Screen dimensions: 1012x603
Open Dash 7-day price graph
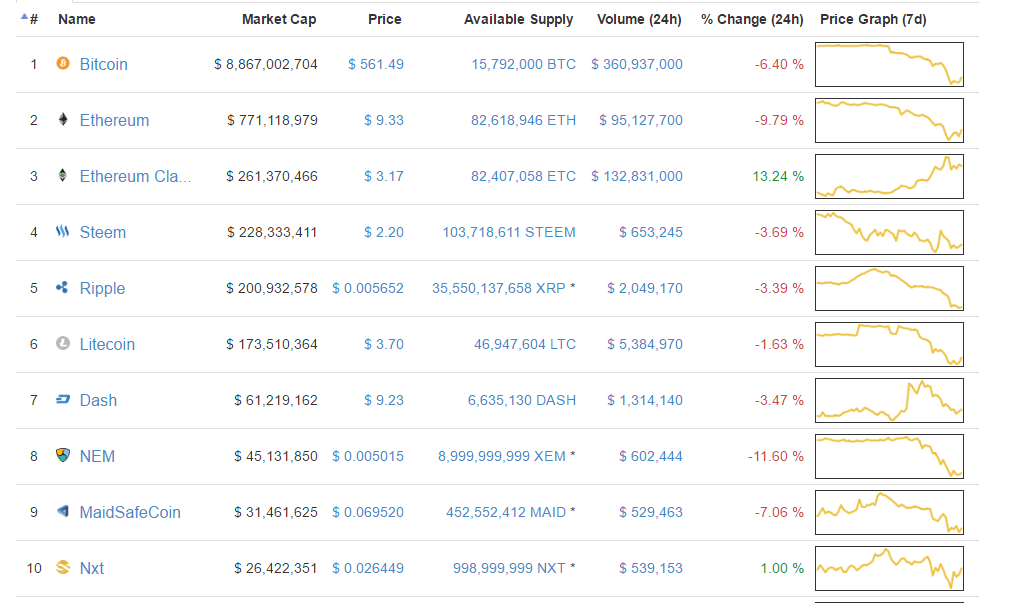coord(889,400)
